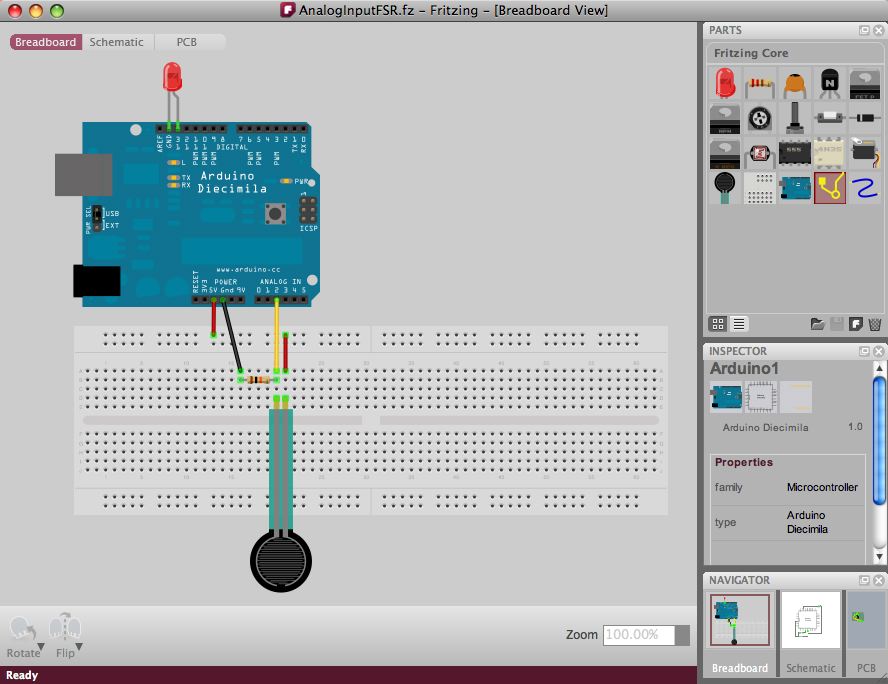Select the selected jumper/trace part in the bin
Image resolution: width=888 pixels, height=684 pixels.
(830, 187)
